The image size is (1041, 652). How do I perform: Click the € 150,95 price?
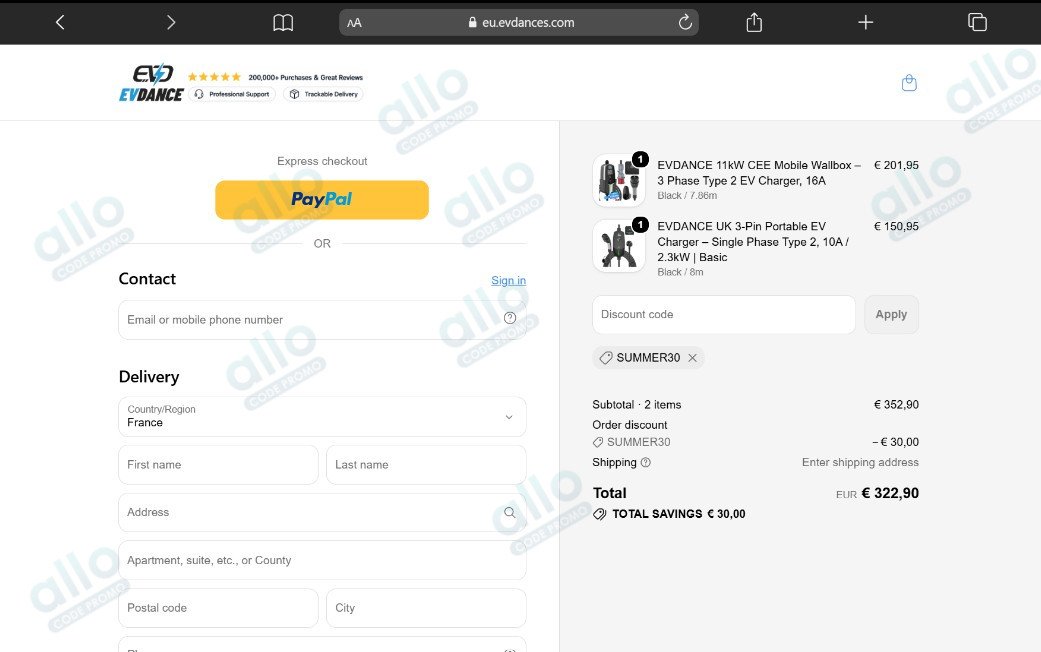coord(896,226)
